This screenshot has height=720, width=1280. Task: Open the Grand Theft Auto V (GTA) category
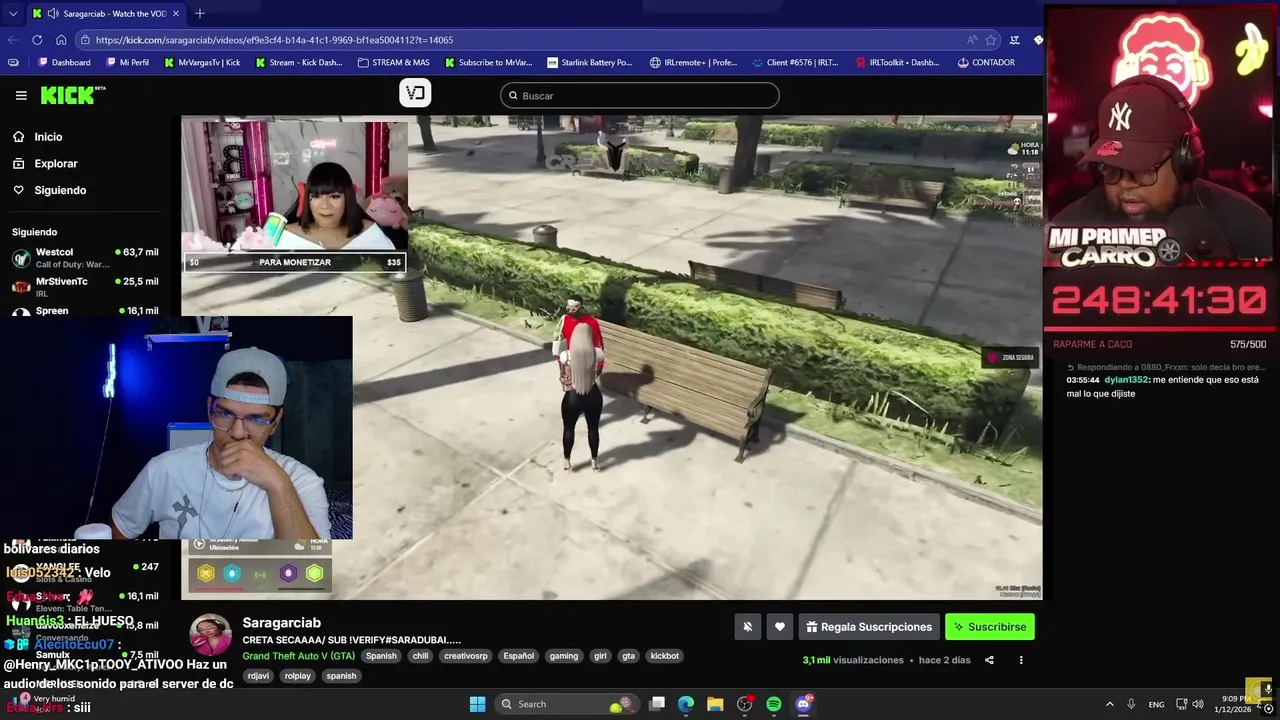click(x=299, y=656)
